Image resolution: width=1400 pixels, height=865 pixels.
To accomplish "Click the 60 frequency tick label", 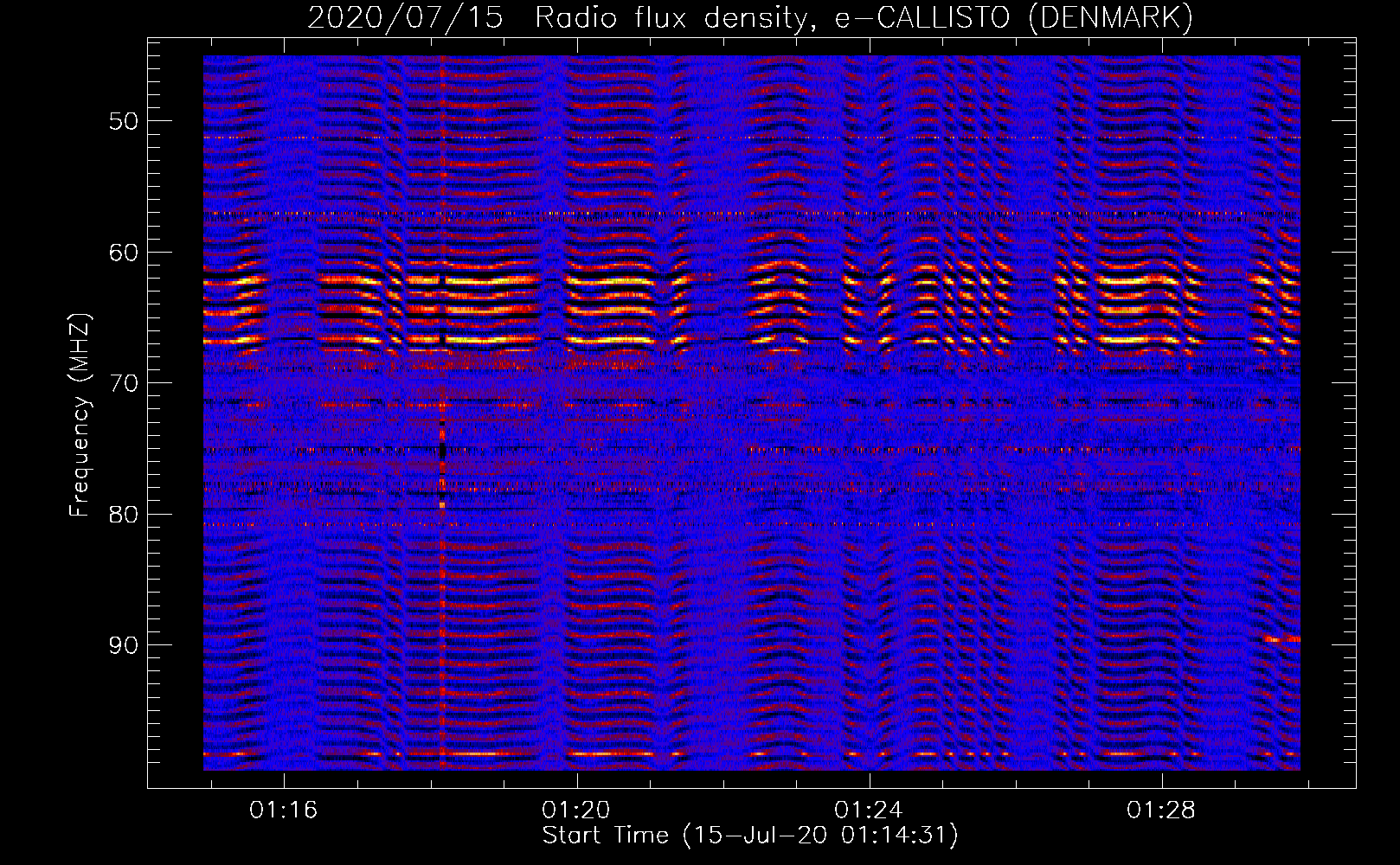I will (x=124, y=253).
